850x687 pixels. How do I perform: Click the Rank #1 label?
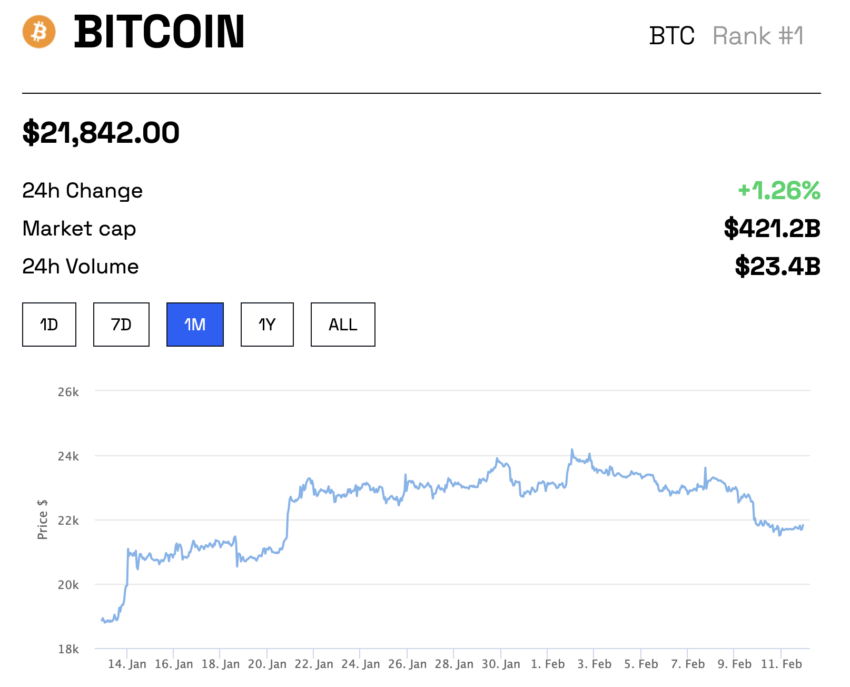click(758, 36)
